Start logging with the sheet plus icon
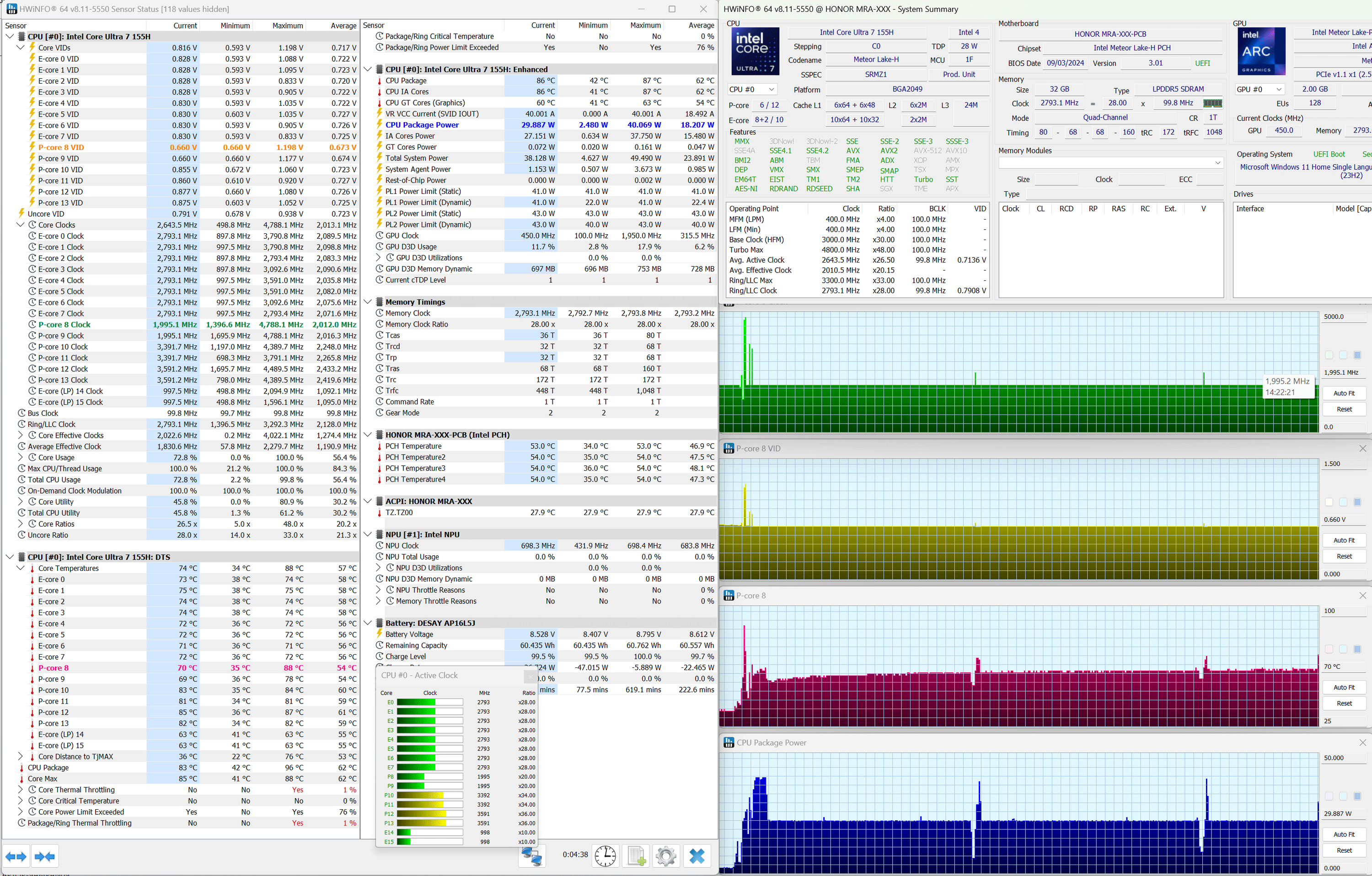 coord(636,856)
